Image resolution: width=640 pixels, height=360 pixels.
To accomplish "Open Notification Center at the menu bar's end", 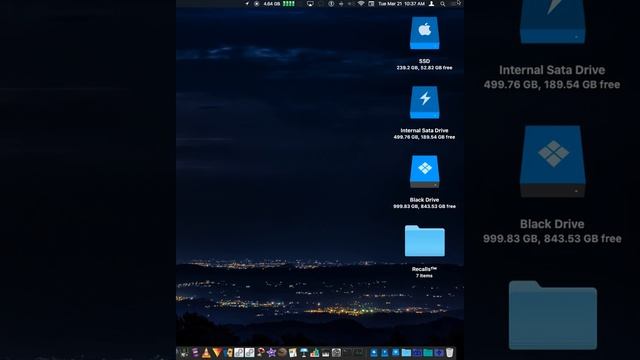I will (x=454, y=4).
